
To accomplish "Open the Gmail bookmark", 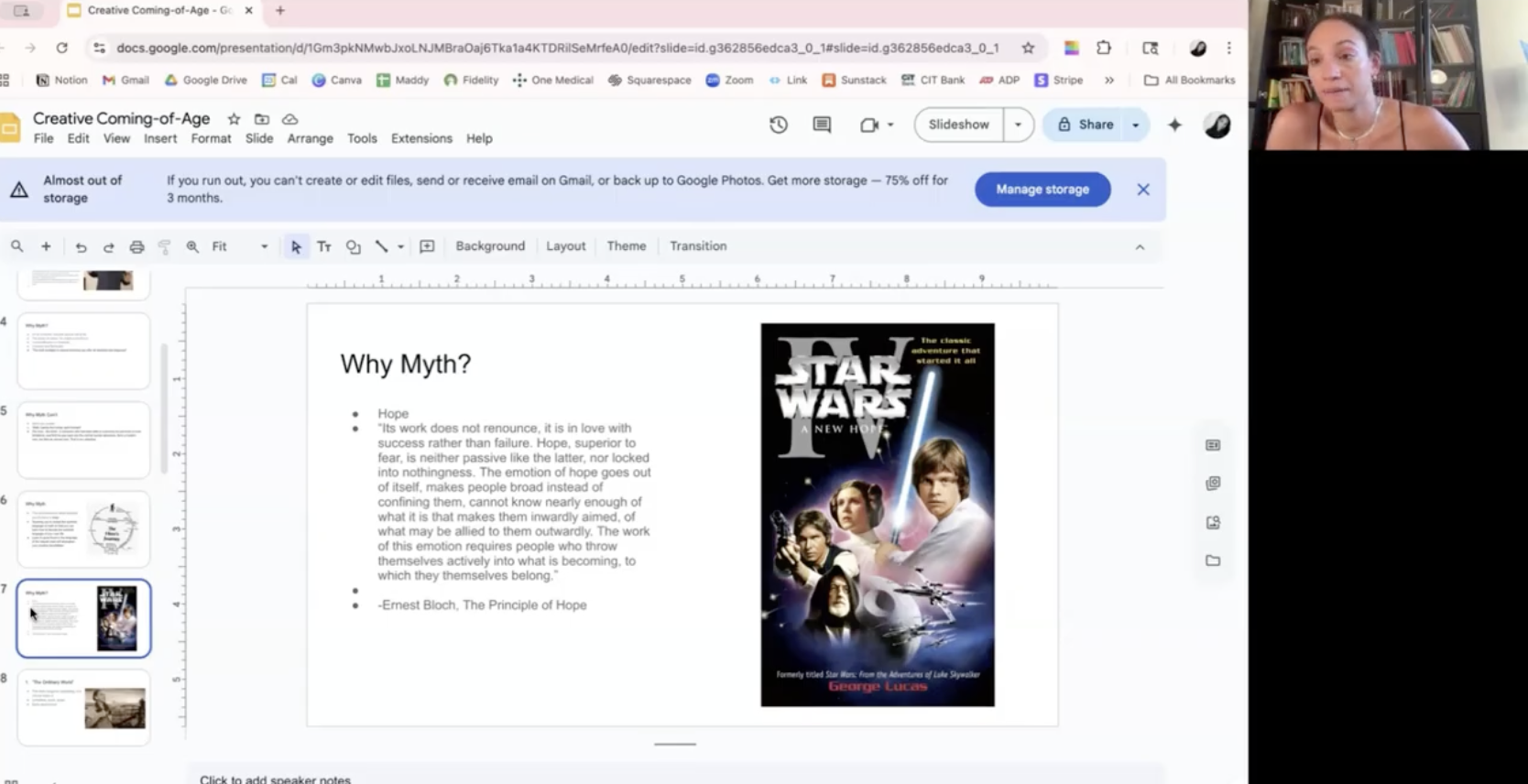I will pyautogui.click(x=126, y=81).
